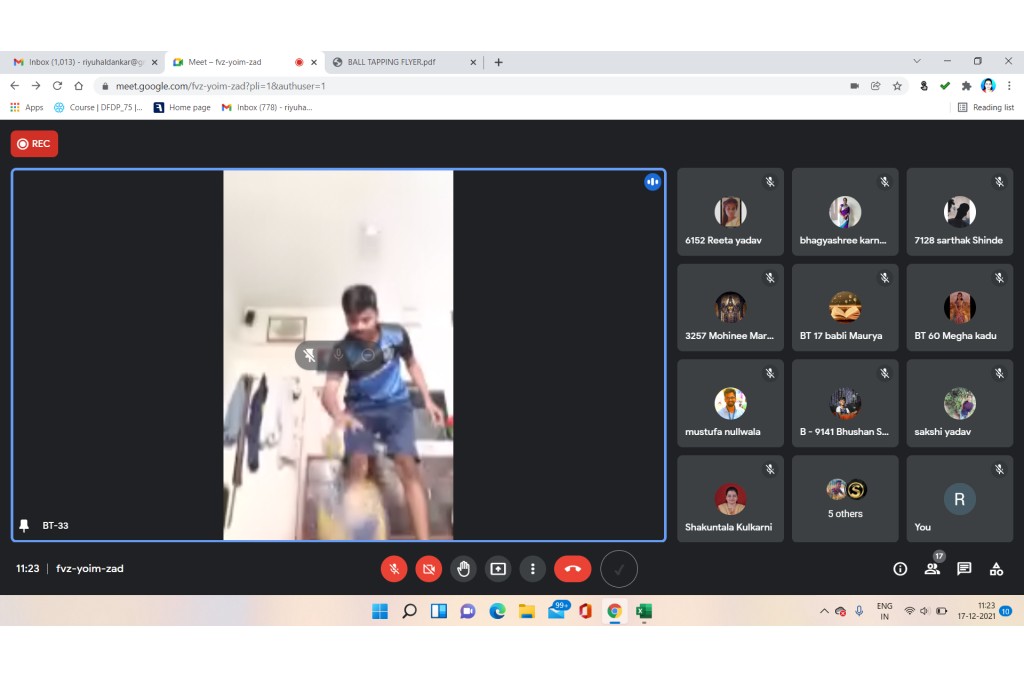Open the Chrome profile avatar
This screenshot has width=1024, height=678.
988,86
